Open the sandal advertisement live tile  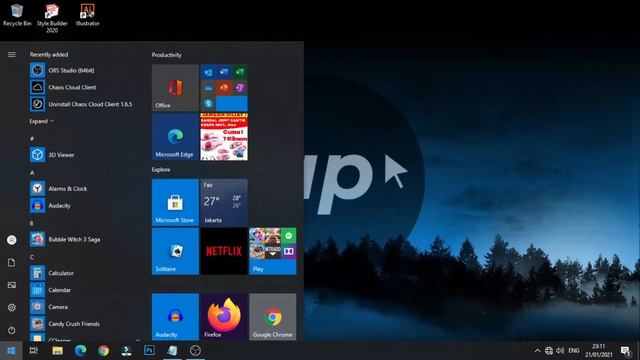coord(224,137)
